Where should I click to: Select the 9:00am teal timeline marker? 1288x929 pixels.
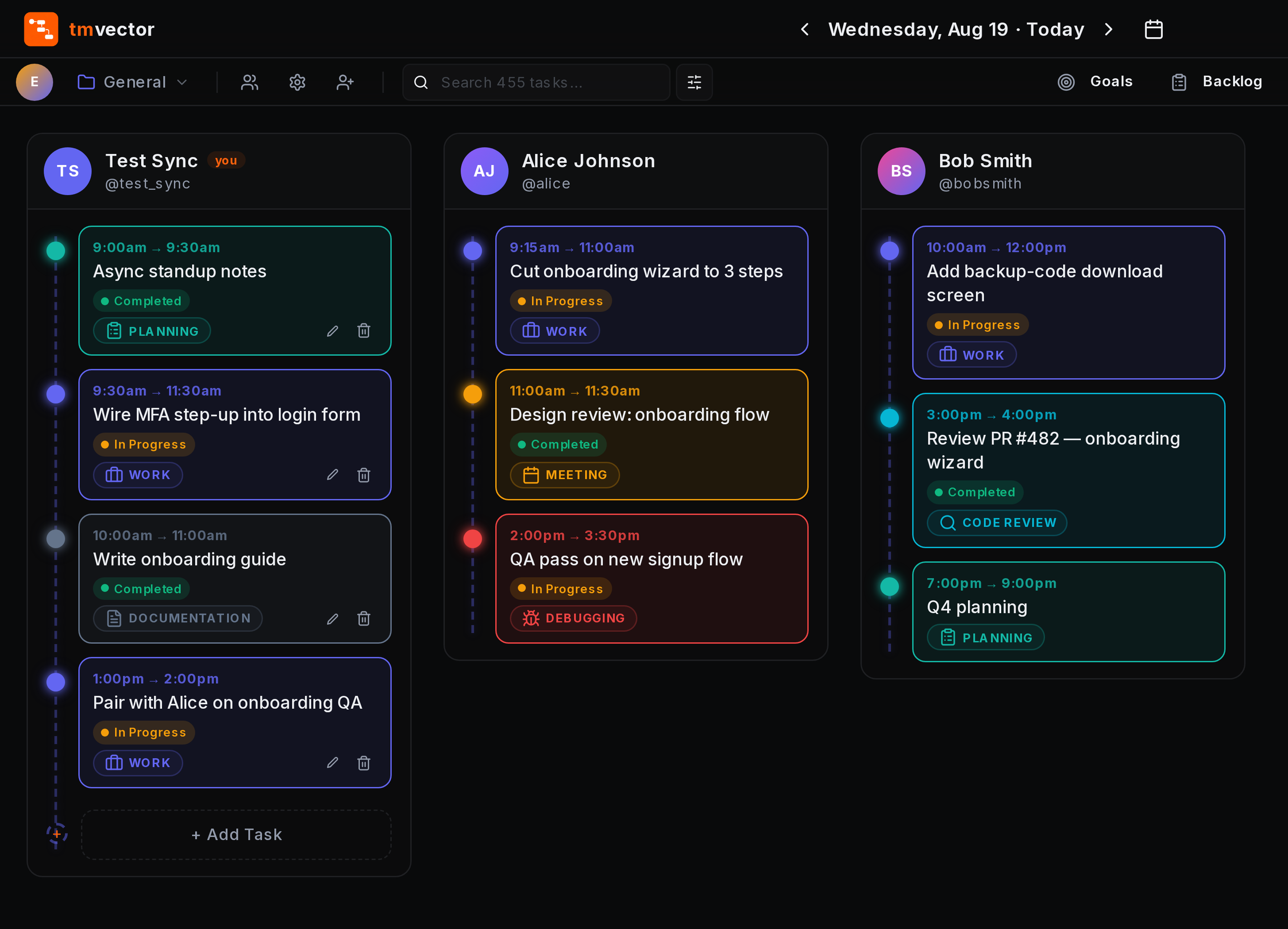tap(55, 250)
